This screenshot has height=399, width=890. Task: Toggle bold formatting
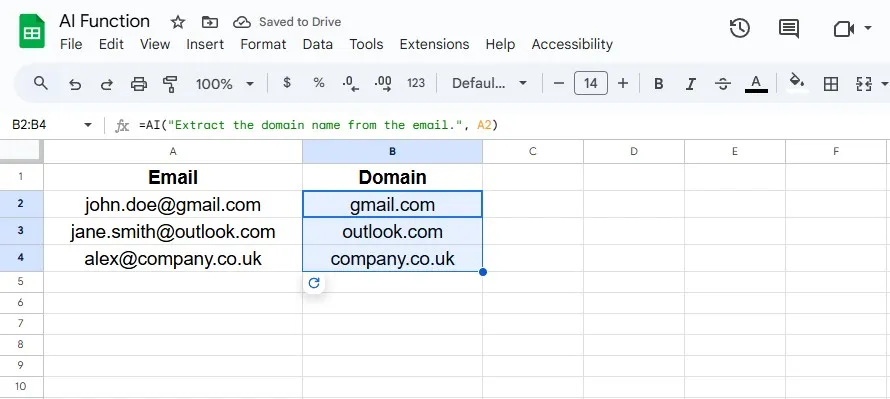pyautogui.click(x=658, y=84)
